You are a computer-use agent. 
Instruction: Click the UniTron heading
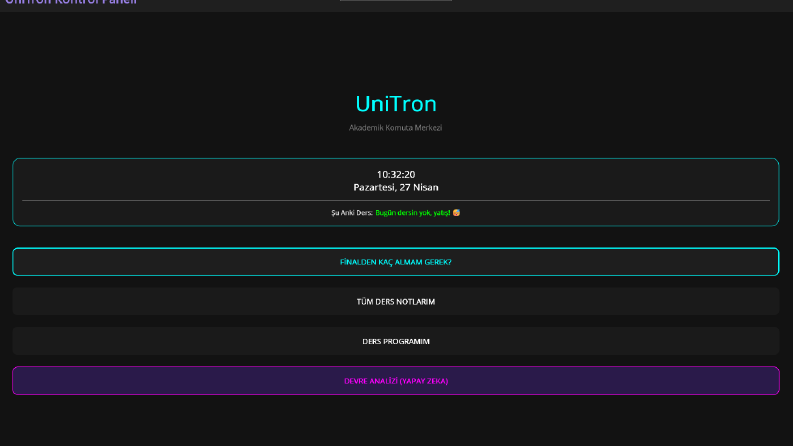tap(395, 104)
